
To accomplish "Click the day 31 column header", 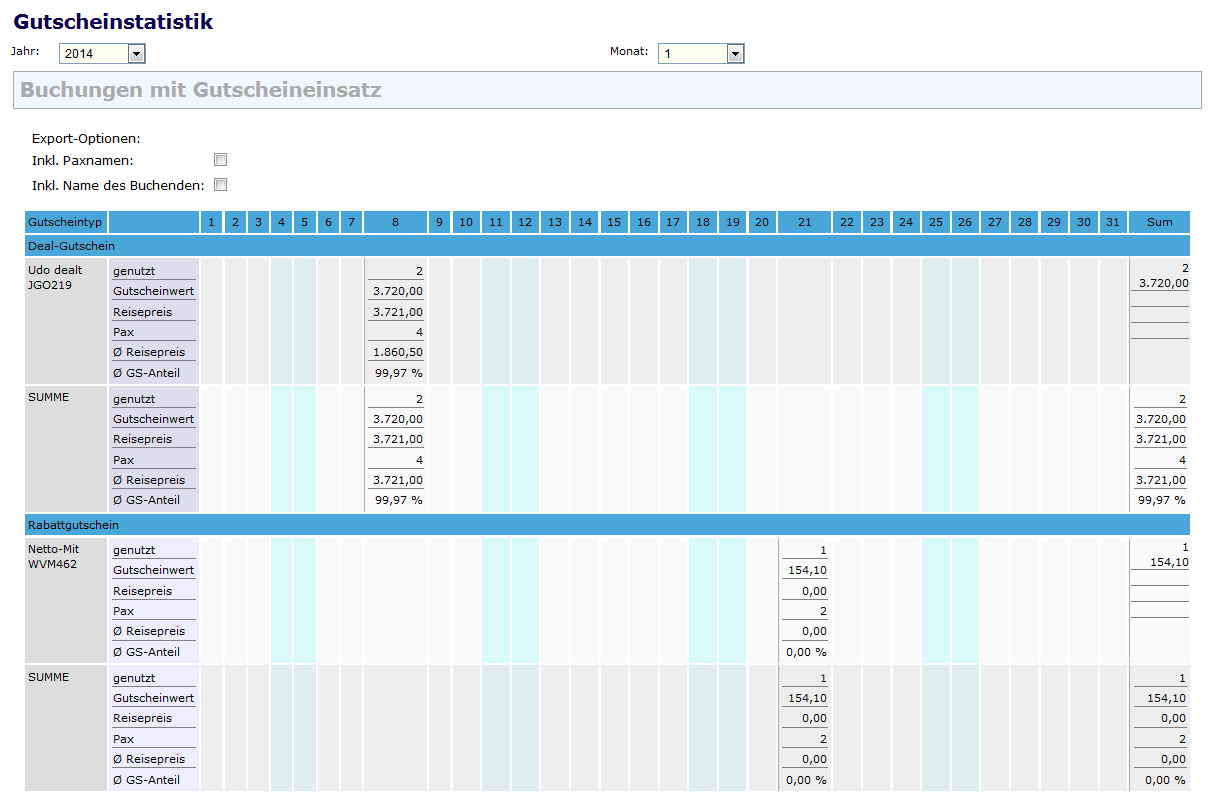I will [x=1112, y=222].
